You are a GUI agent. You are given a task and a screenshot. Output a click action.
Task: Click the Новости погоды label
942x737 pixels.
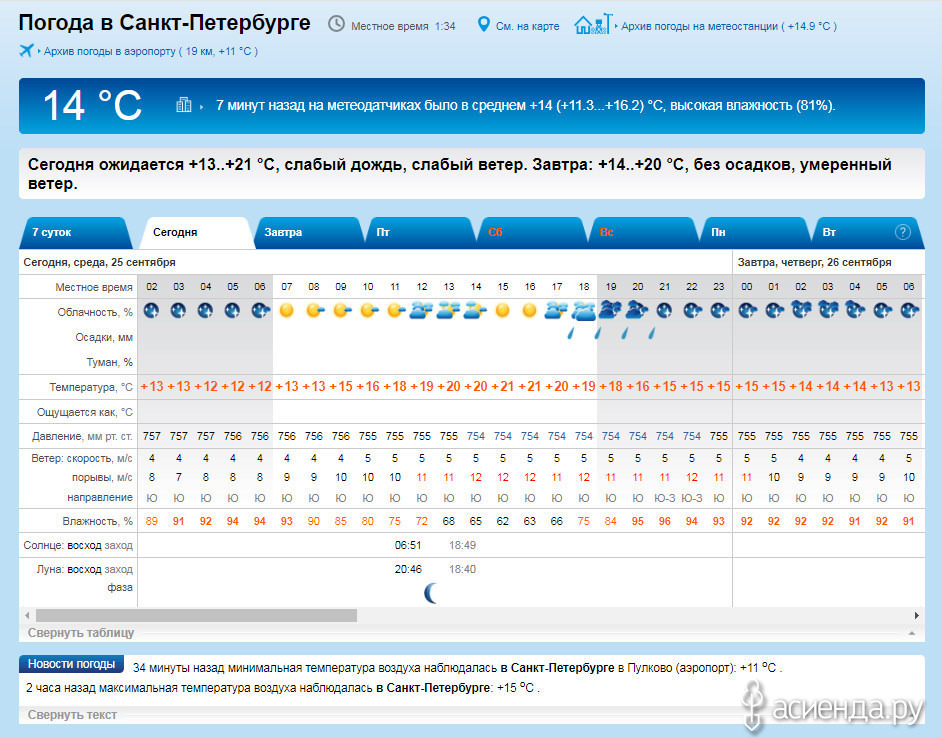[71, 664]
